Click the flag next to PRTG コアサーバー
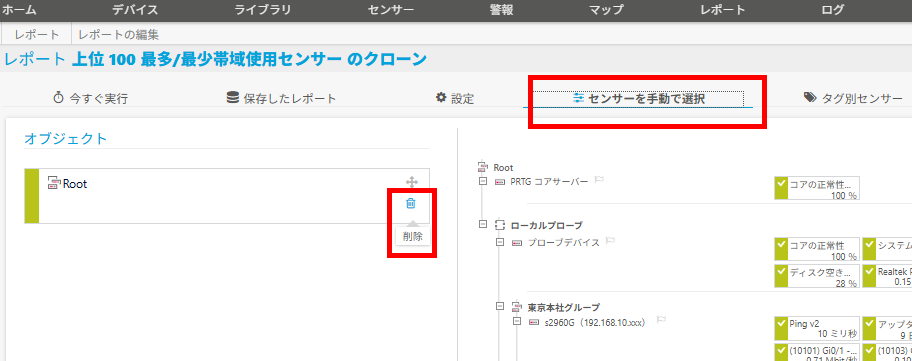 (599, 181)
